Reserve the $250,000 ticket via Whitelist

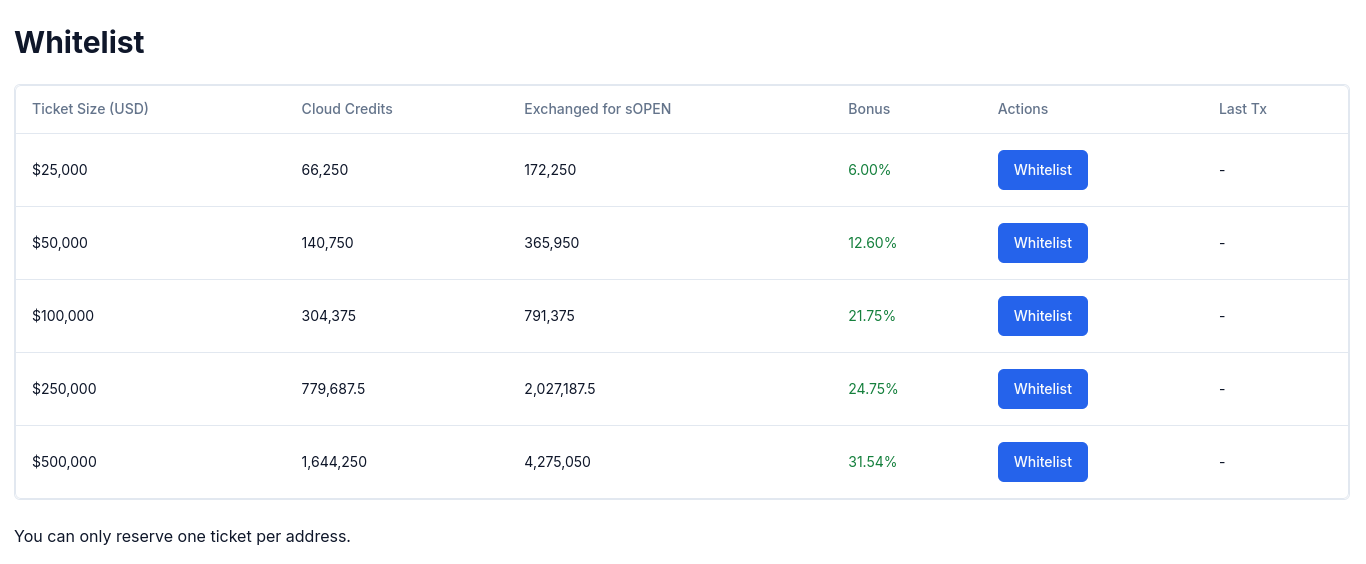point(1042,389)
